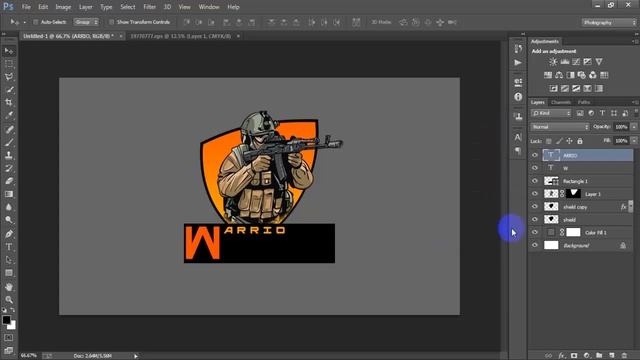Select the Rectangular Marquee tool

click(9, 64)
